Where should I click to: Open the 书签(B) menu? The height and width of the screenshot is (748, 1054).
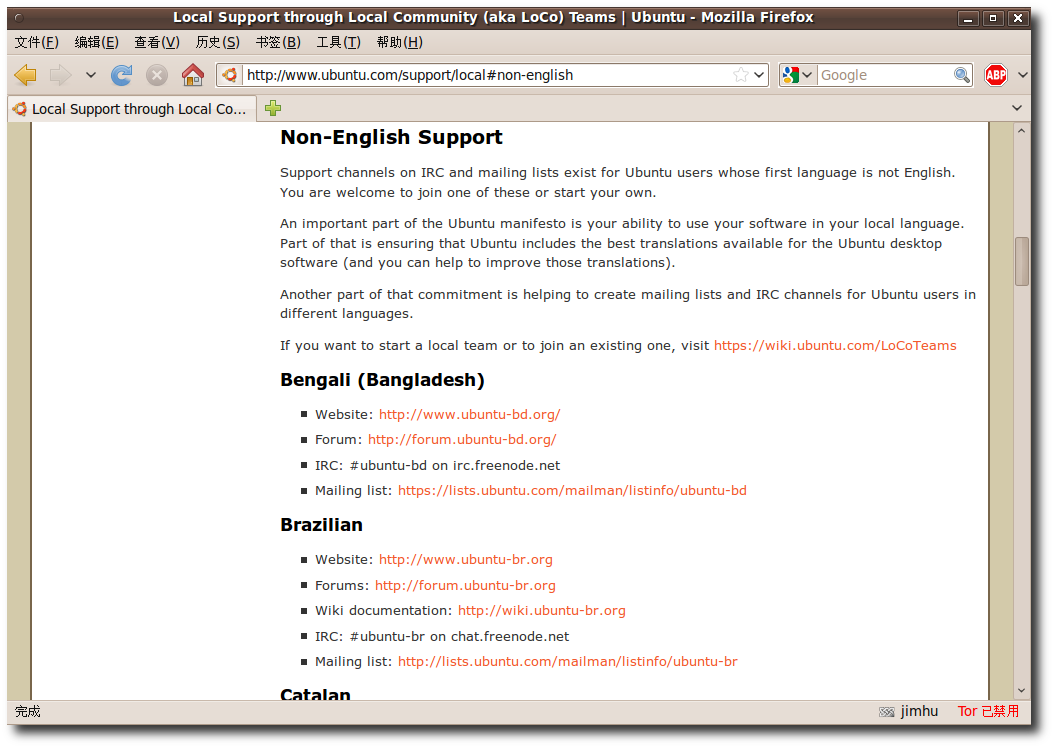tap(278, 42)
